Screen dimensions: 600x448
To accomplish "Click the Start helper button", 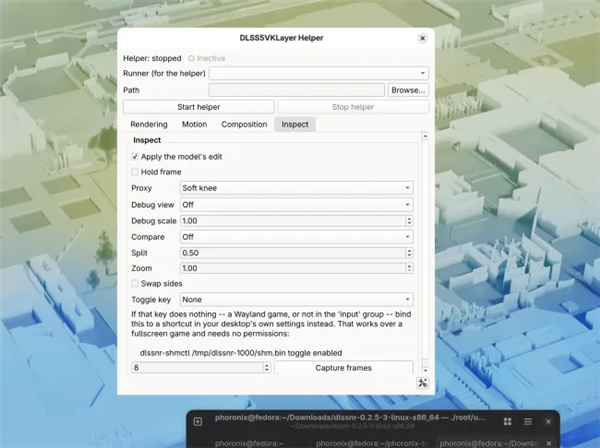I will point(199,107).
